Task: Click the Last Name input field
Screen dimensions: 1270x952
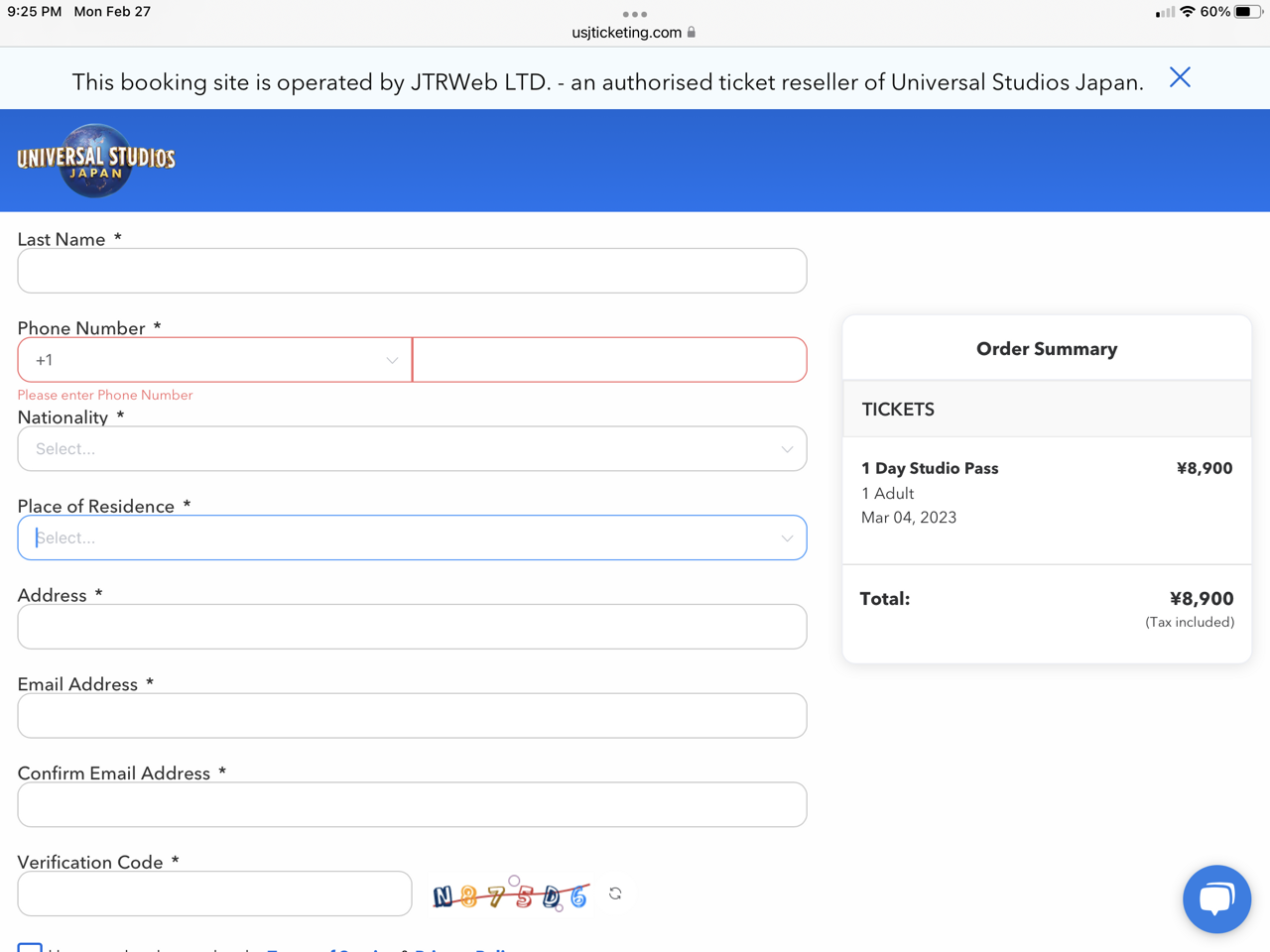Action: pos(412,271)
